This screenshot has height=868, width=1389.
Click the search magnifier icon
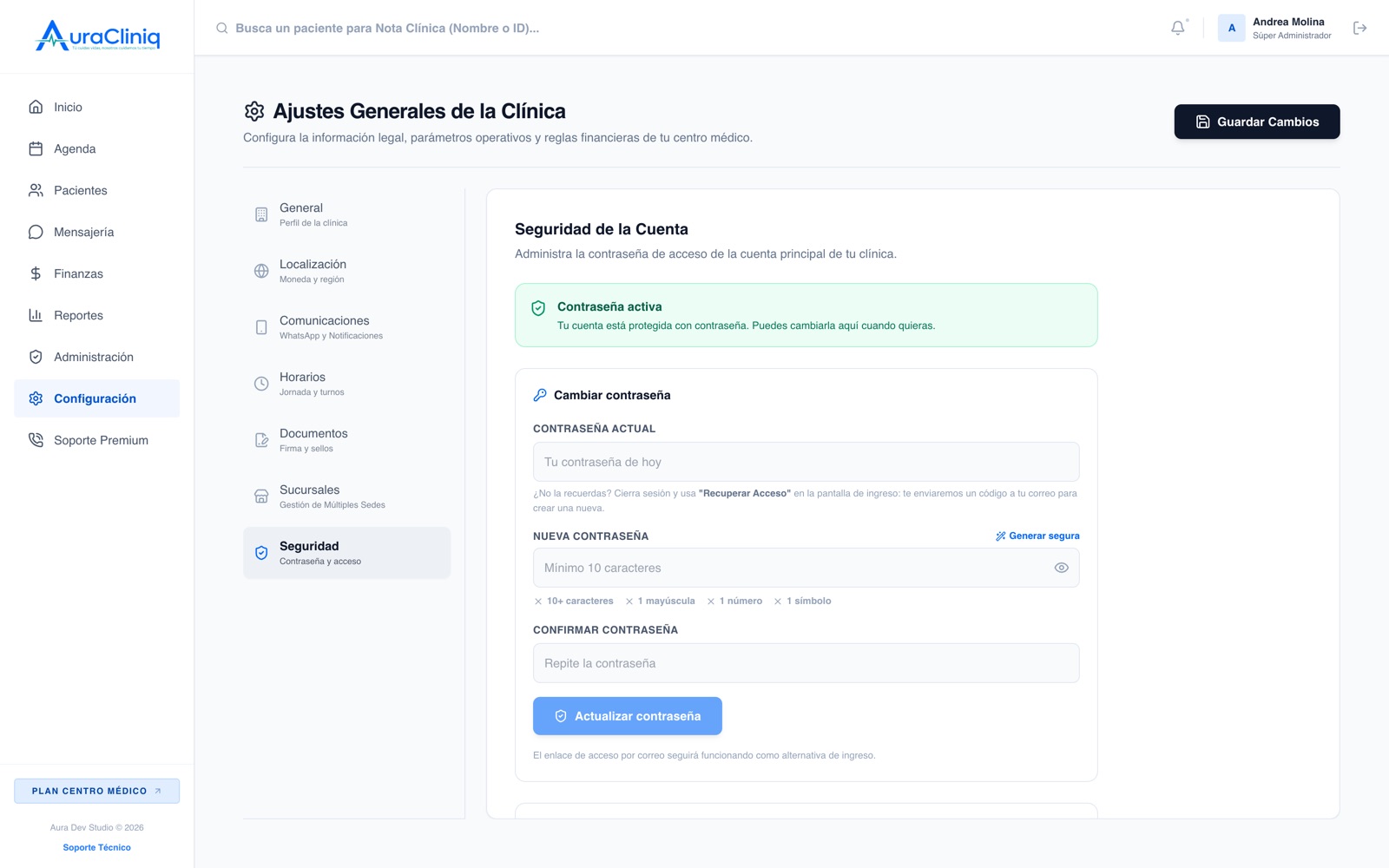coord(222,28)
